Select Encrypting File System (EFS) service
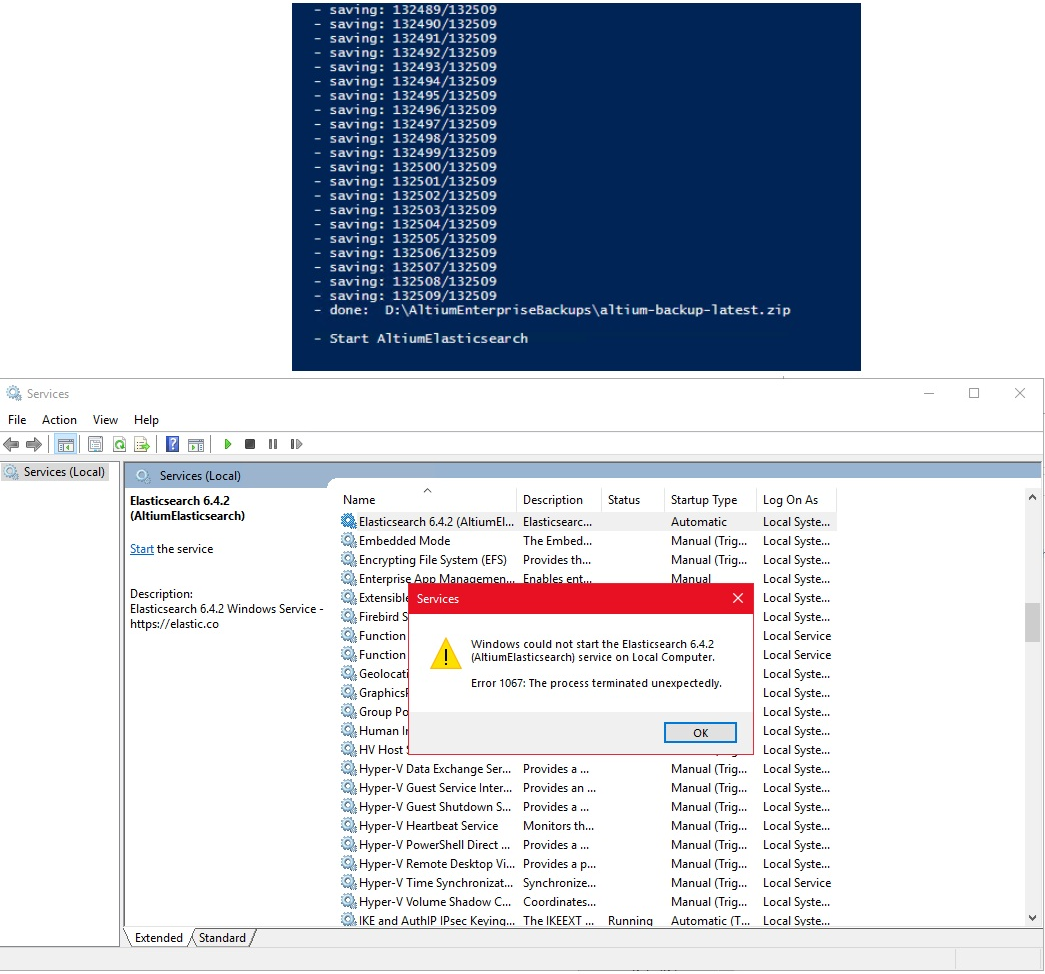Screen dimensions: 1045x974 (x=588, y=560)
